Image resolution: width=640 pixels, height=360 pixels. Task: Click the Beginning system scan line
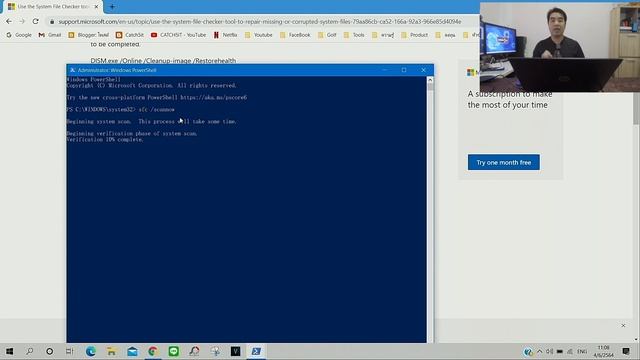pos(151,121)
